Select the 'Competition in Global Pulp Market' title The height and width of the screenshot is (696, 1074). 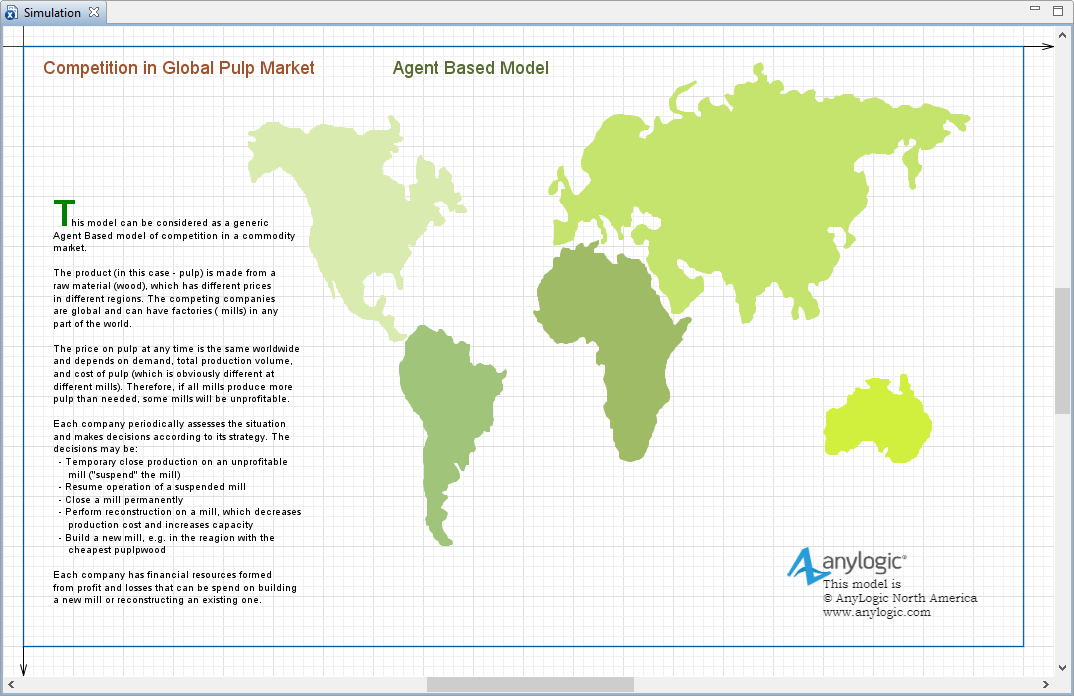(179, 68)
